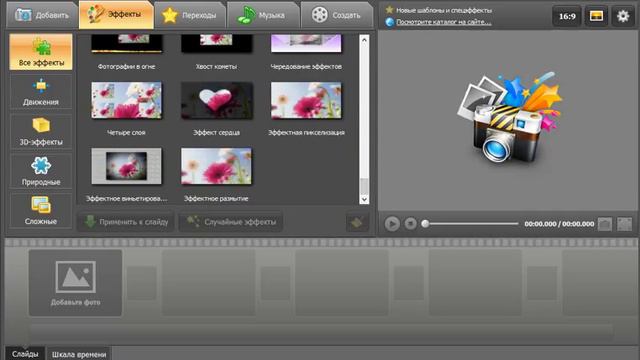Open the Добавить tab
The width and height of the screenshot is (640, 360).
[x=42, y=15]
